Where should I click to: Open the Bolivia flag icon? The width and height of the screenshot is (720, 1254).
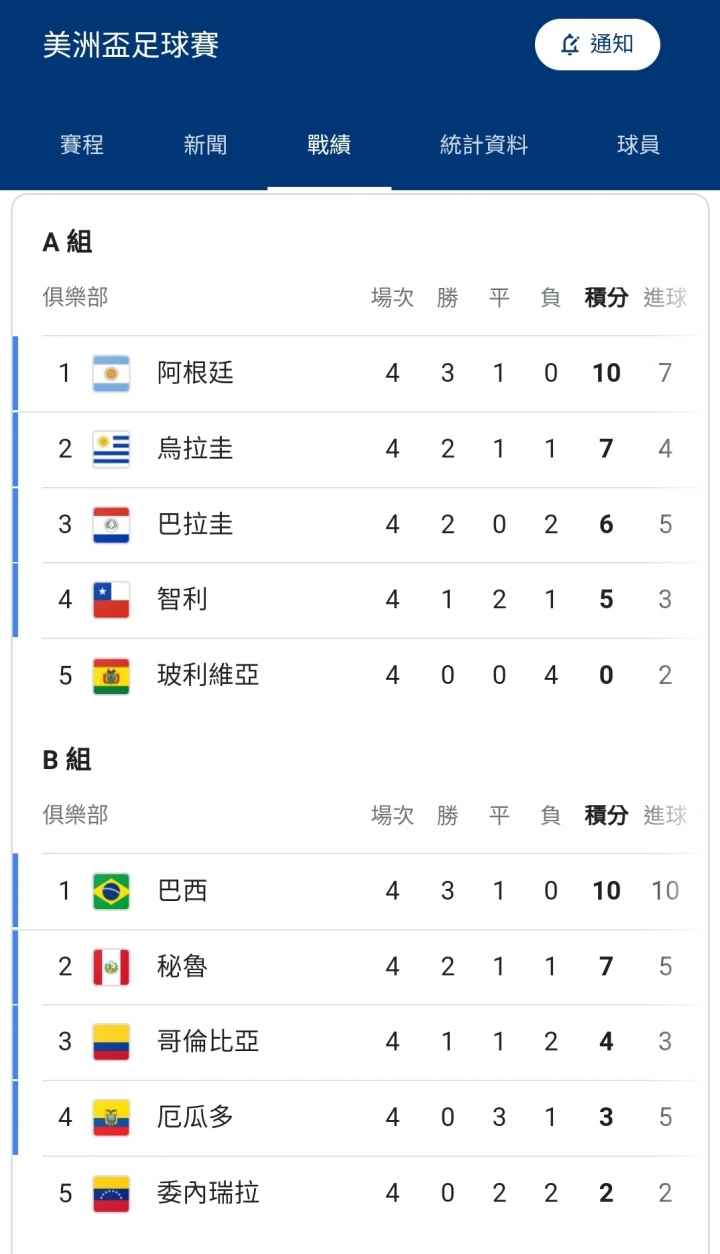pos(111,676)
